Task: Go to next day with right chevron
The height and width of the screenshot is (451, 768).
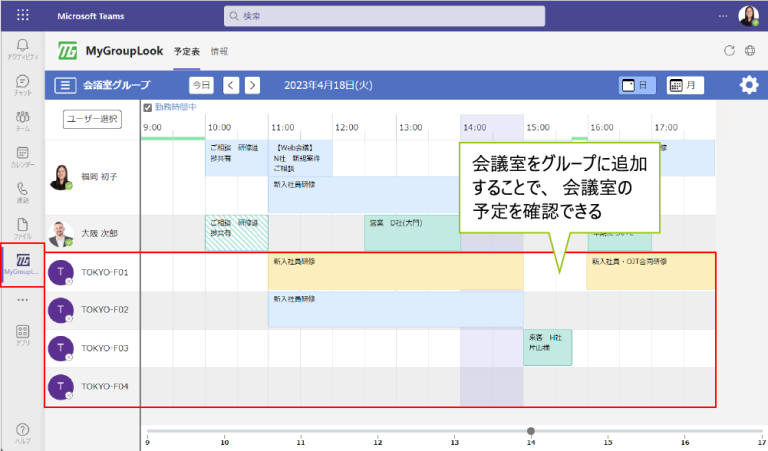Action: click(x=252, y=86)
